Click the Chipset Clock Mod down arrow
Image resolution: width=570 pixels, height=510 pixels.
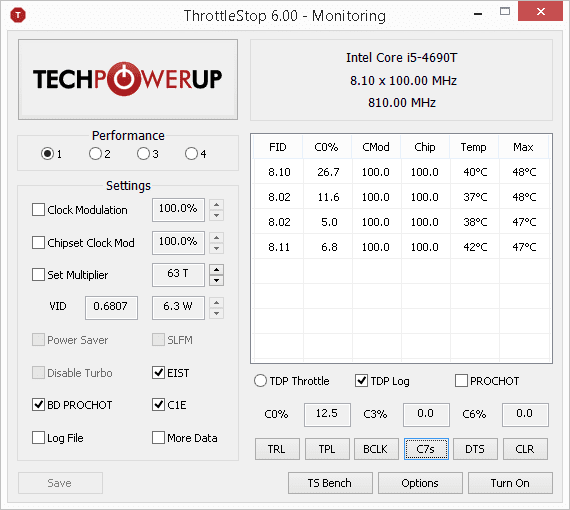point(216,248)
